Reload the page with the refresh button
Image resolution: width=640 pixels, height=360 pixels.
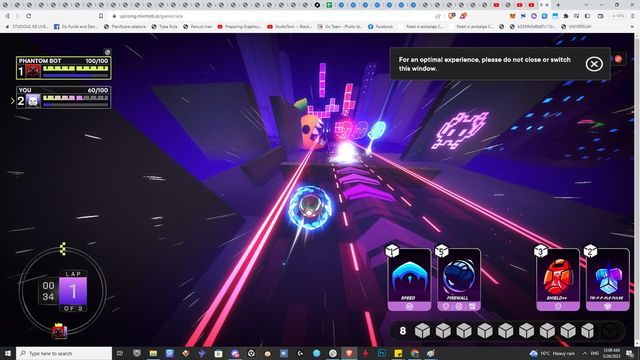coord(28,16)
